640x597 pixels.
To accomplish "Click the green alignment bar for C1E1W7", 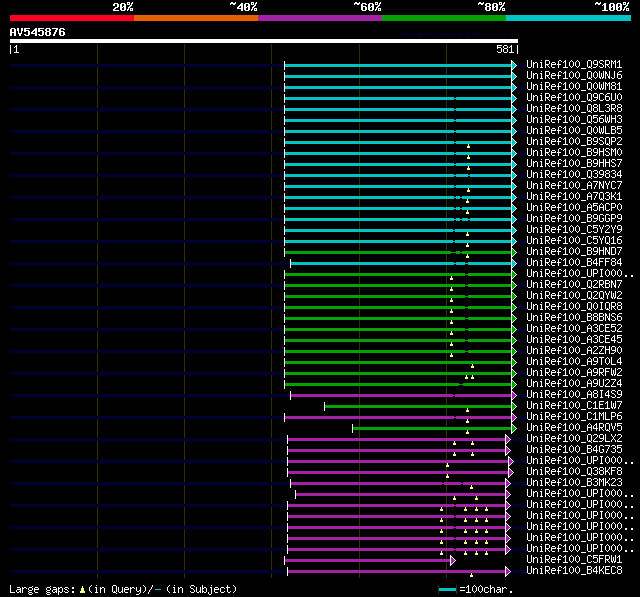I will coord(420,406).
